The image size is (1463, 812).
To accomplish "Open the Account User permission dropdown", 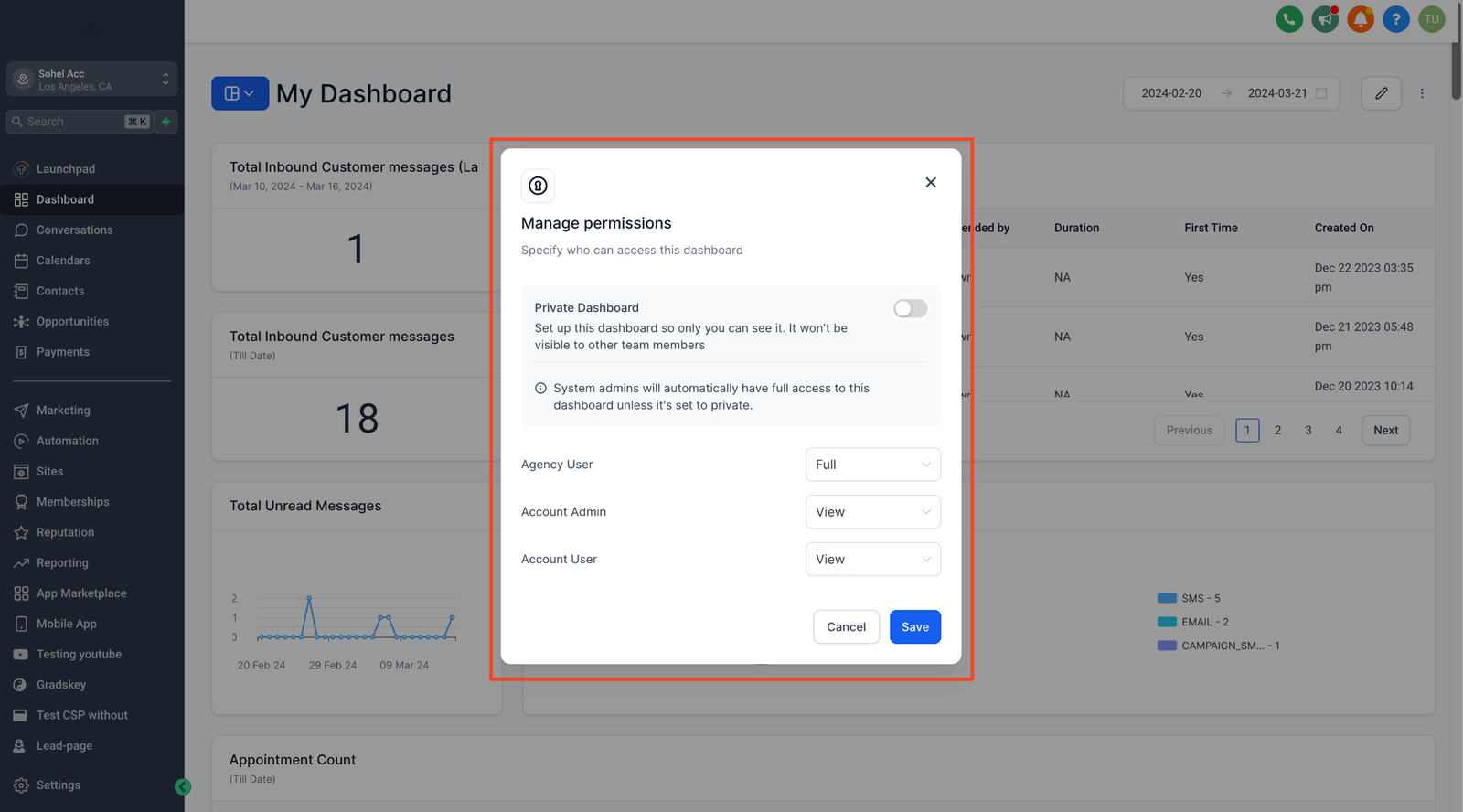I will click(x=872, y=560).
